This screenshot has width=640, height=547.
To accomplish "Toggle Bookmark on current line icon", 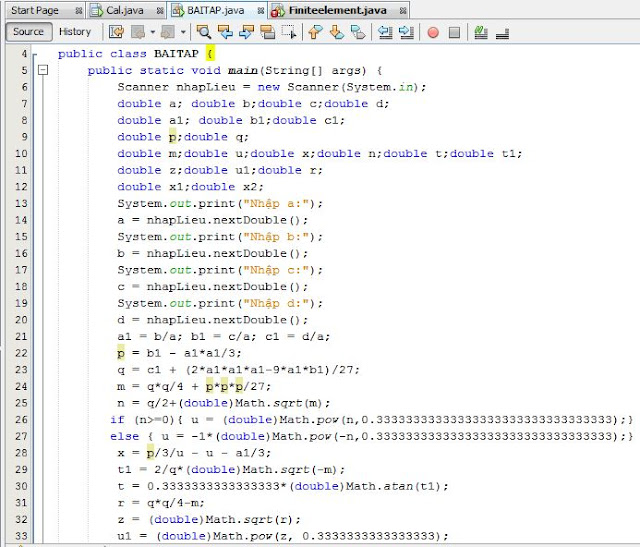I will tap(358, 32).
